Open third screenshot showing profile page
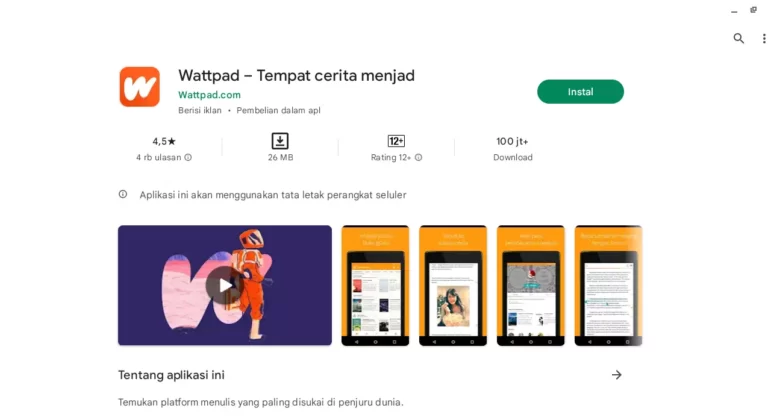Viewport: 768px width, 420px height. point(530,285)
